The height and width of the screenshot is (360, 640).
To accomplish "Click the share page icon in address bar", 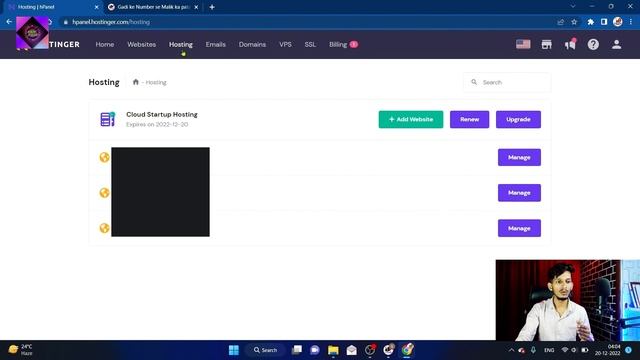I will [560, 22].
